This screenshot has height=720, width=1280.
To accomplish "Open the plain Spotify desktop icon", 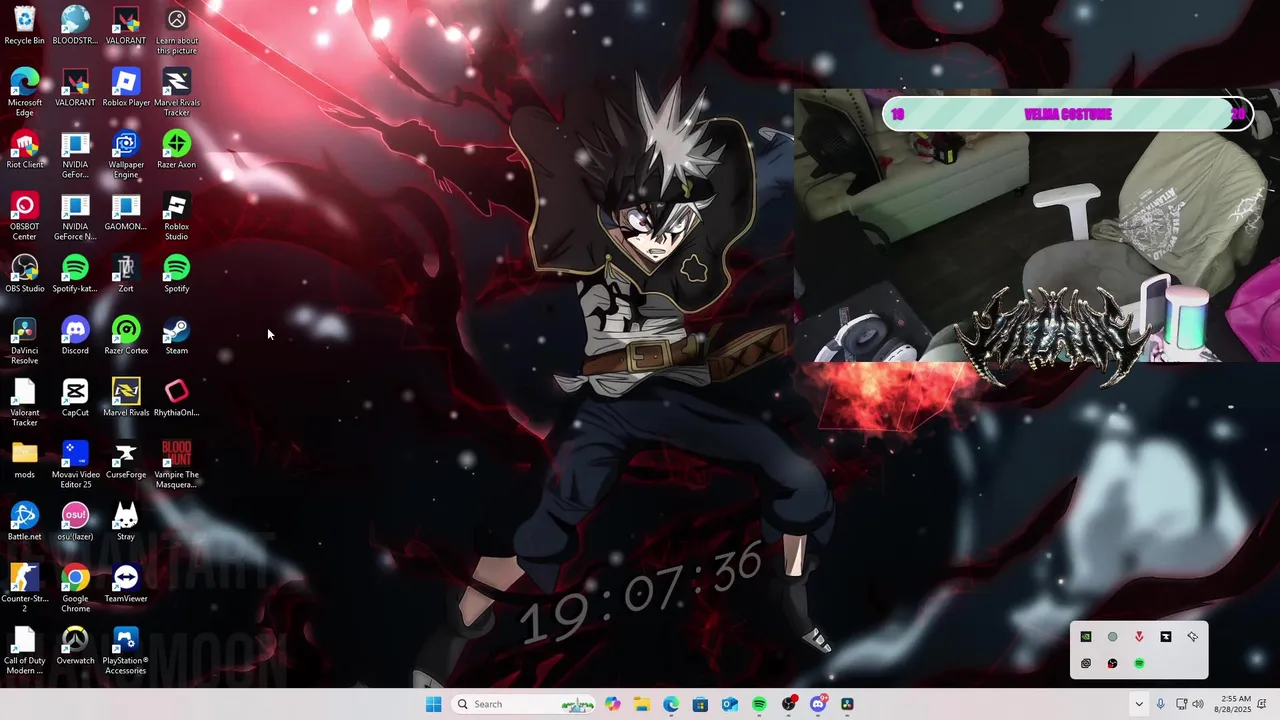I will (x=176, y=274).
